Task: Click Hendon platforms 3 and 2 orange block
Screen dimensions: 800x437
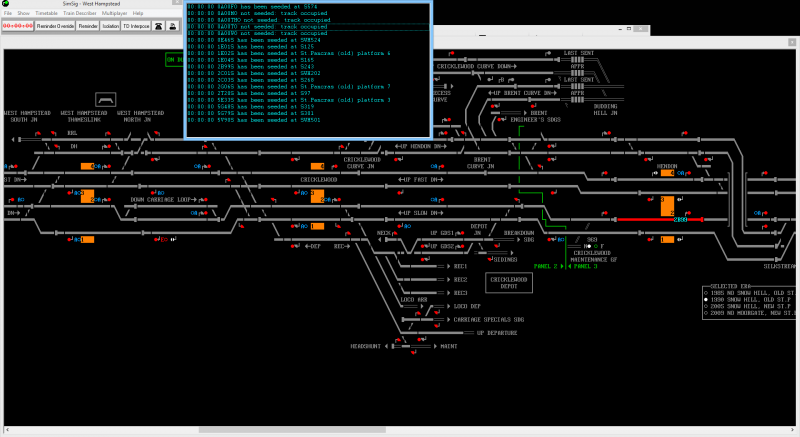Action: click(667, 206)
